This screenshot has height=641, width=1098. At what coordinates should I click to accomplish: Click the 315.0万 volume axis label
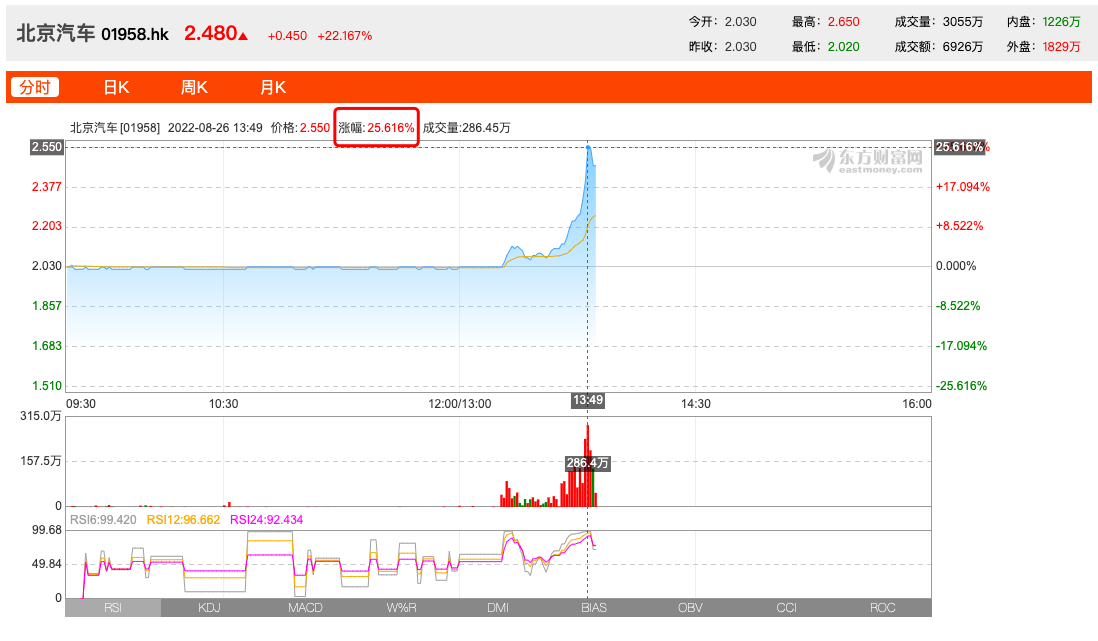(41, 416)
